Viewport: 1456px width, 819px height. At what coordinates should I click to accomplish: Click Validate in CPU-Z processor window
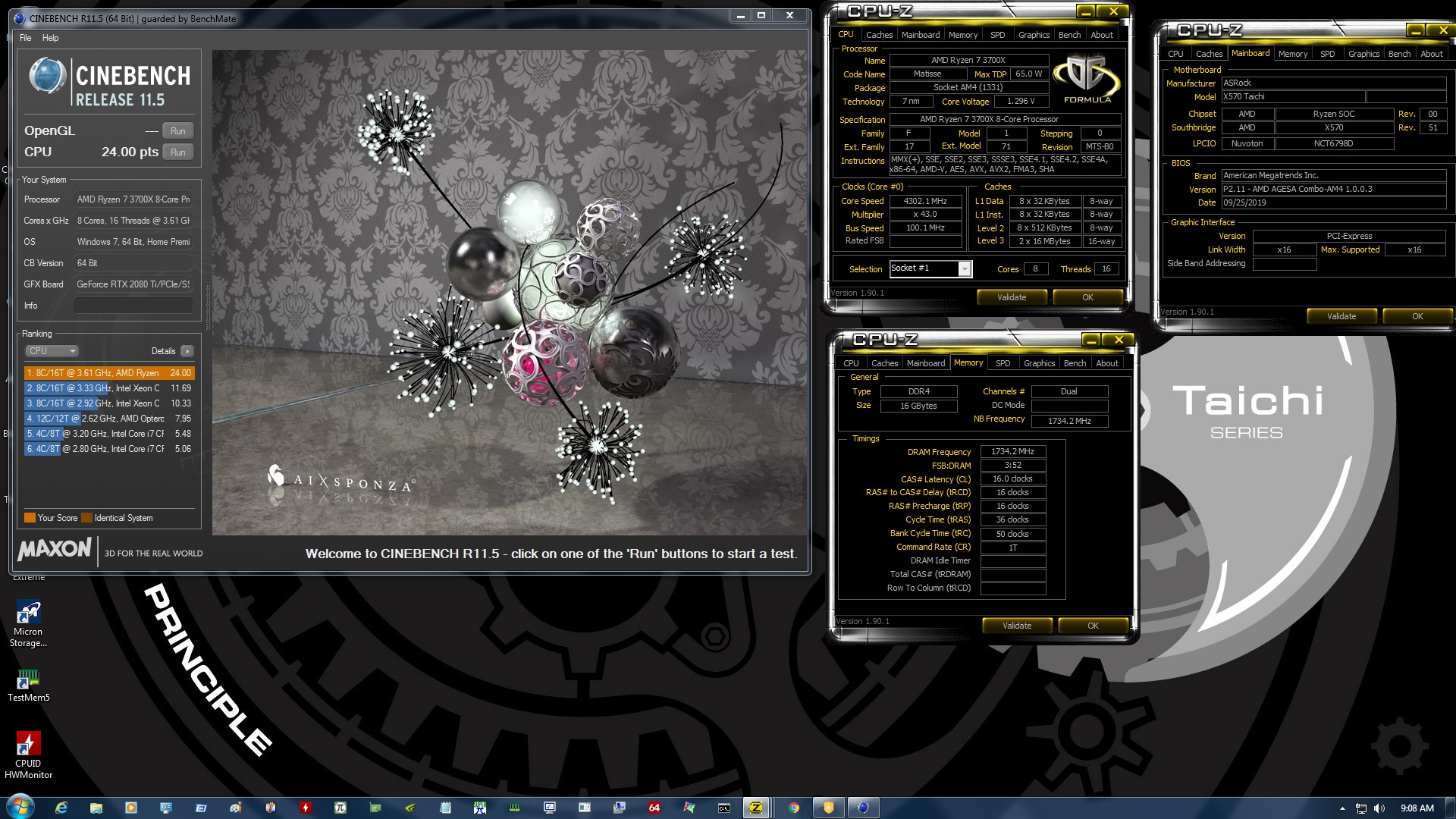click(x=1012, y=297)
